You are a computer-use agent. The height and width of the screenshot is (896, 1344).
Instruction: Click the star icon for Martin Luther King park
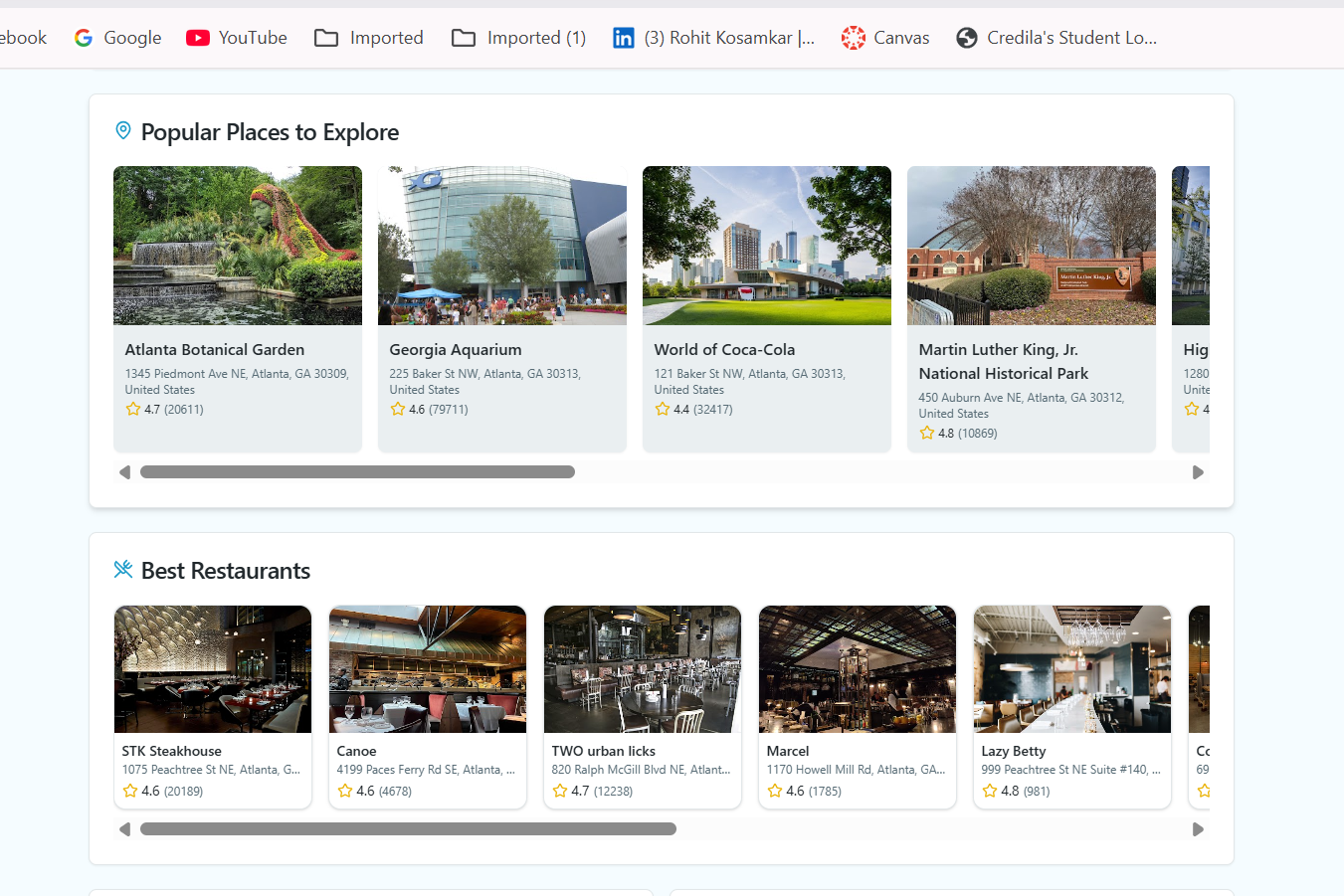pos(927,433)
